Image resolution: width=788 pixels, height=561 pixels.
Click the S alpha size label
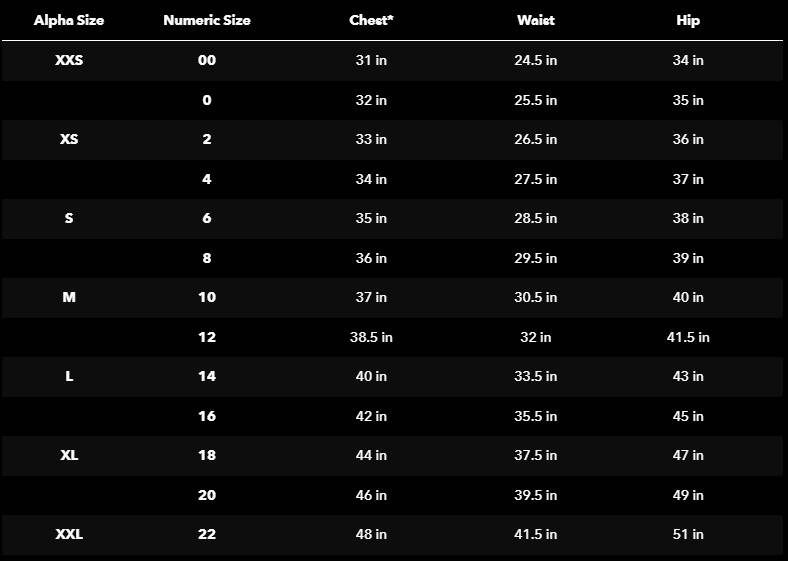[x=69, y=218]
